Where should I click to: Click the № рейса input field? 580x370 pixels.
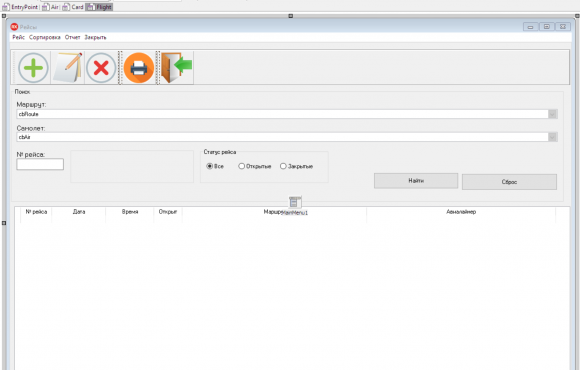(40, 164)
